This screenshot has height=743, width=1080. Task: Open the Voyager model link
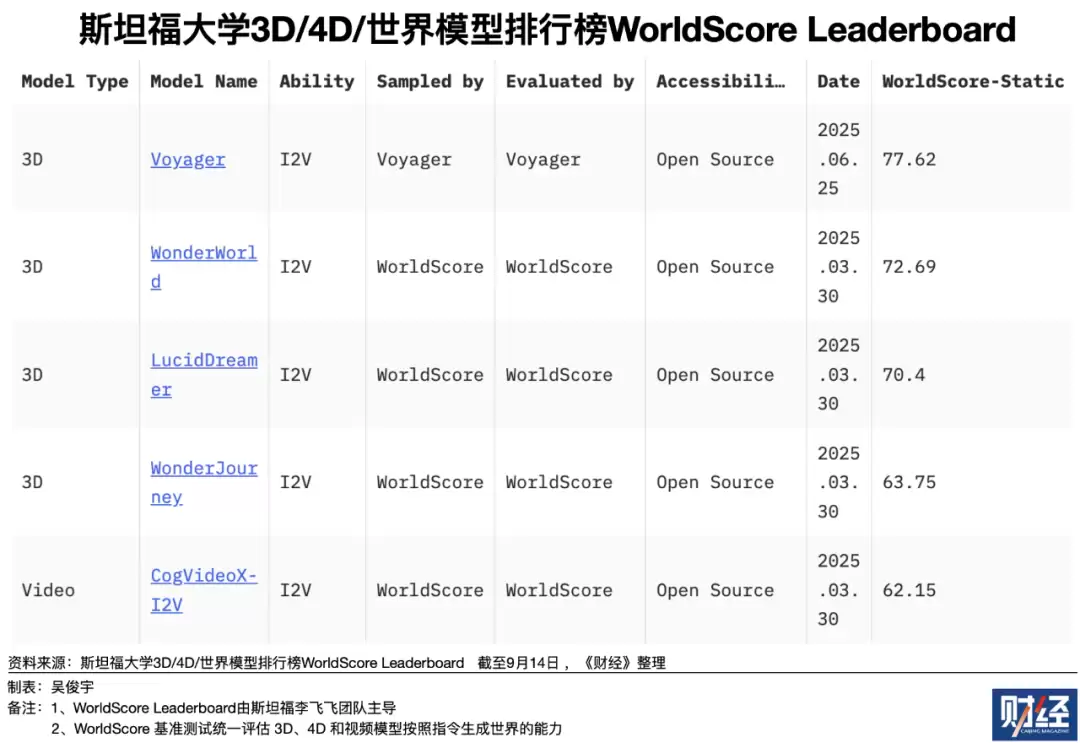[x=188, y=159]
